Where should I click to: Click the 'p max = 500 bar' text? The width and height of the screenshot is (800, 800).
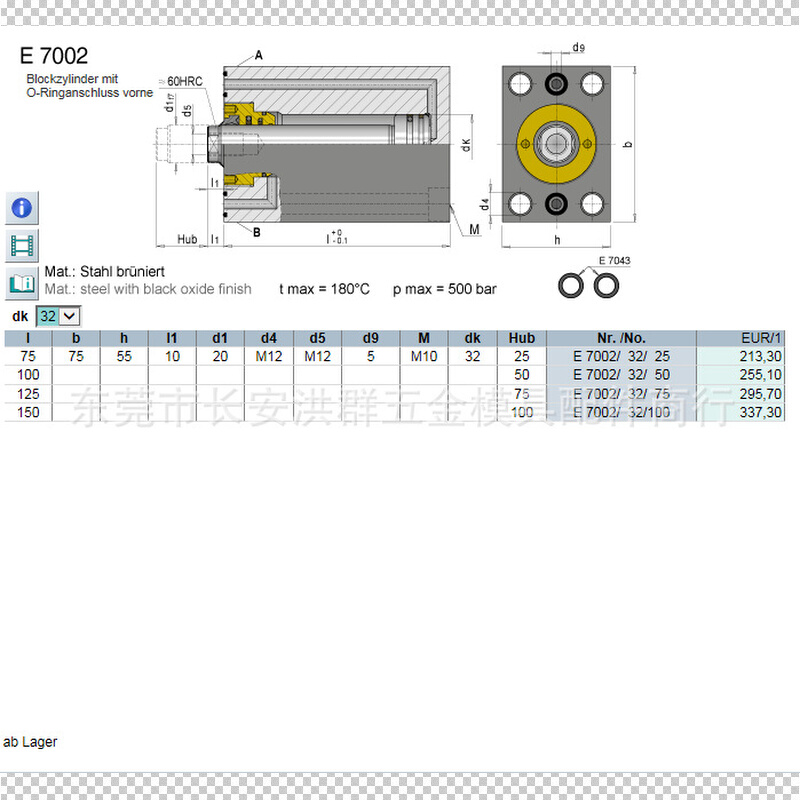click(x=445, y=289)
